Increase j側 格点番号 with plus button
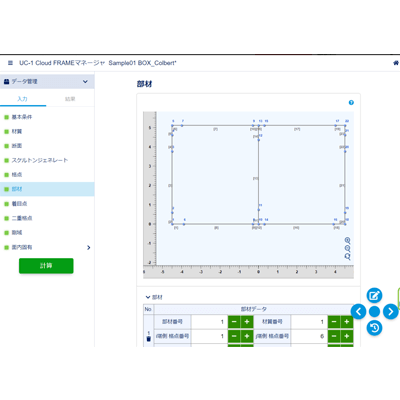 (347, 336)
